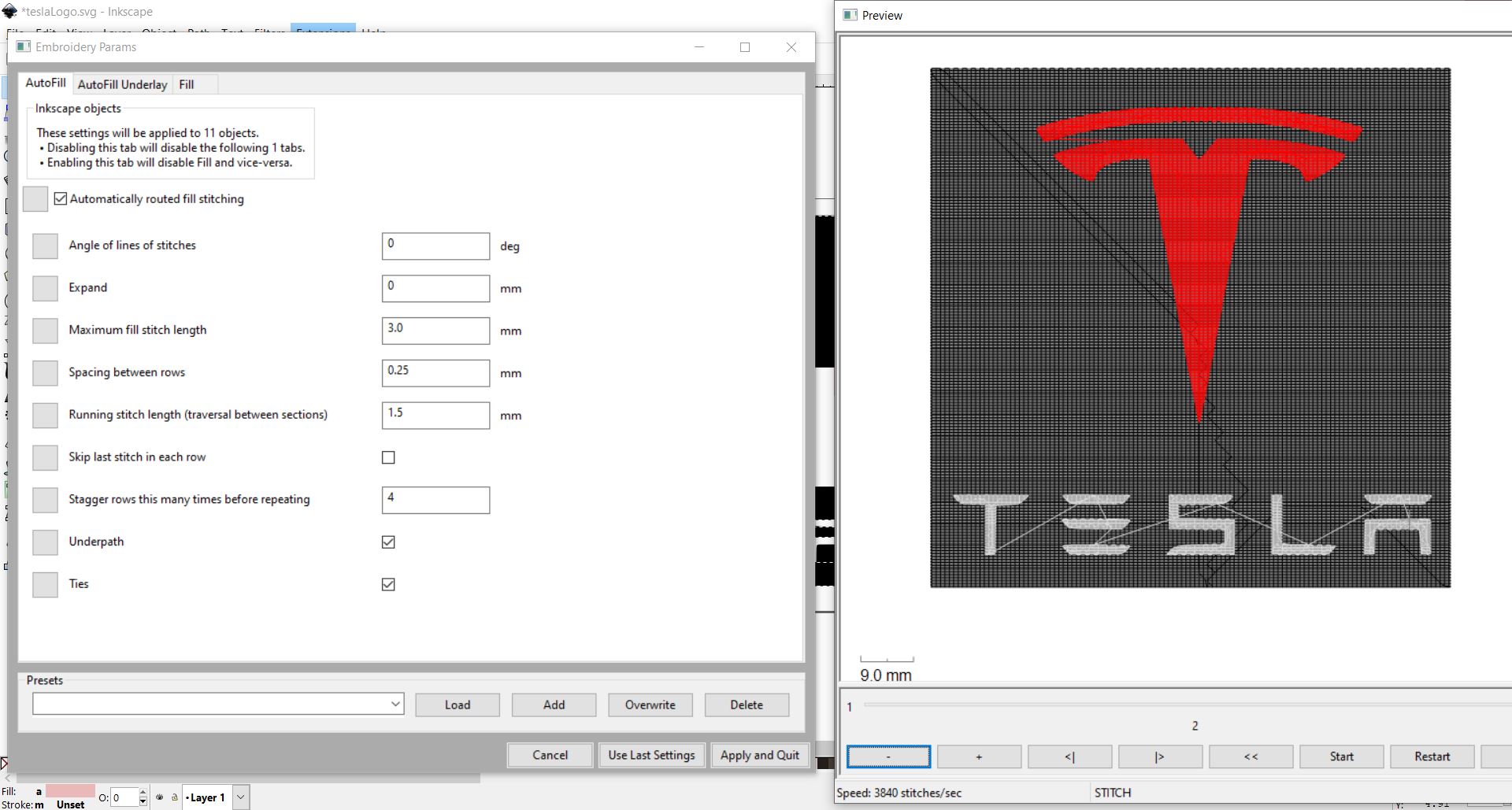Maximize the Embroidery Params dialog
This screenshot has height=810, width=1512.
pyautogui.click(x=745, y=47)
